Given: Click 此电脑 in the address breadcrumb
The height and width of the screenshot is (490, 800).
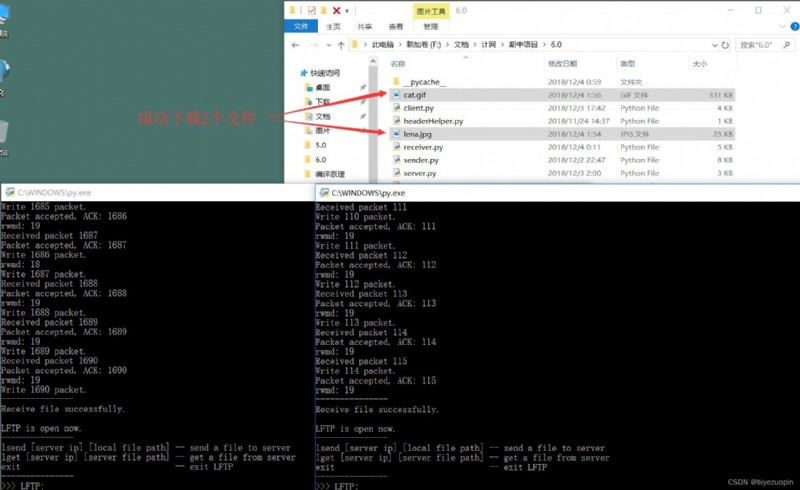Looking at the screenshot, I should (383, 45).
